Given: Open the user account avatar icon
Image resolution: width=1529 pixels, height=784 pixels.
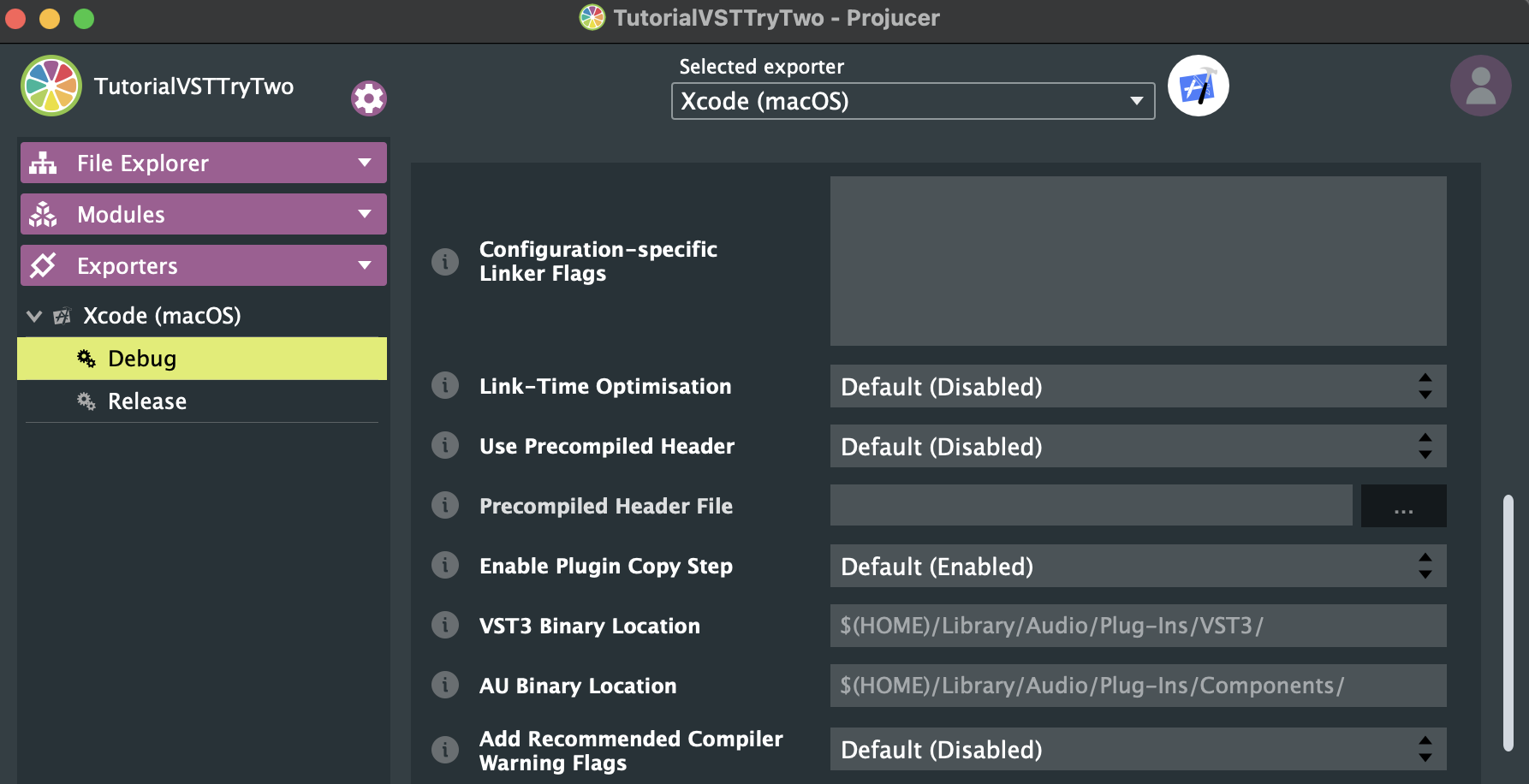Looking at the screenshot, I should [1480, 86].
